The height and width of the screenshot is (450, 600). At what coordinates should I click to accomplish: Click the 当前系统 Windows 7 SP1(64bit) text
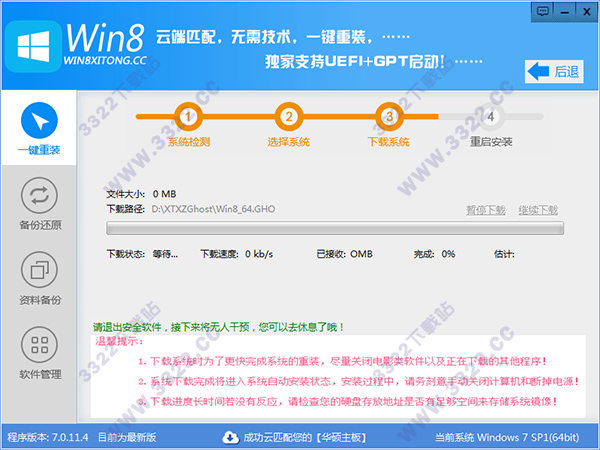(x=507, y=437)
